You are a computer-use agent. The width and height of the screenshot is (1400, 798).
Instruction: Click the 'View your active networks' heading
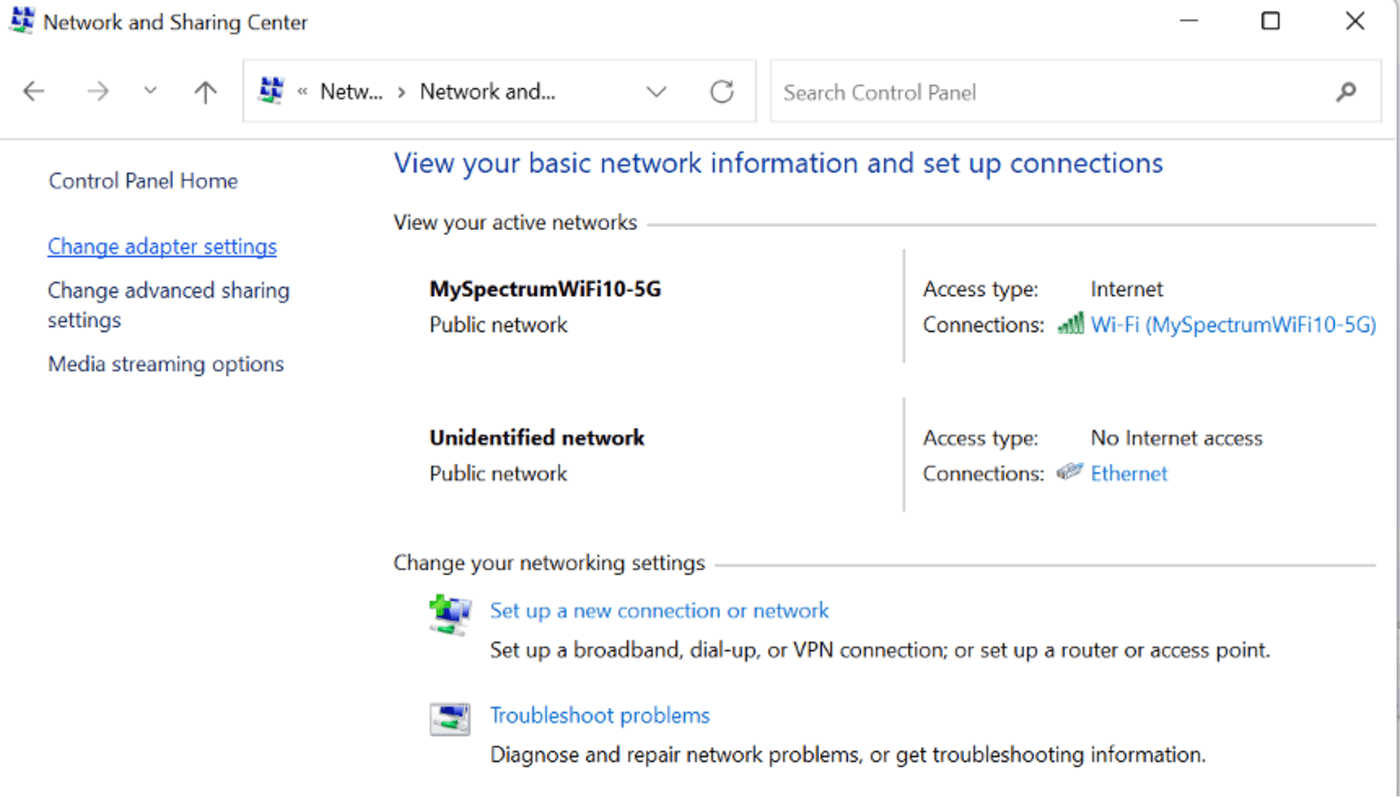[x=515, y=222]
